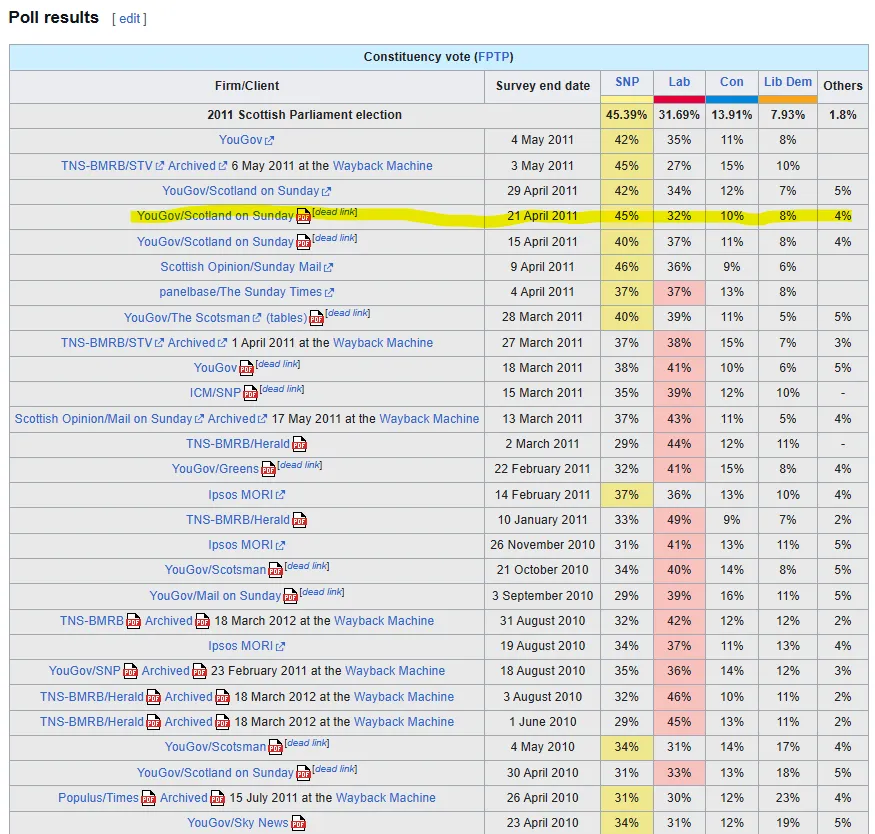The image size is (875, 834).
Task: Open TNS-BMRB/Herald link in 1 June 2010 row
Action: (92, 721)
